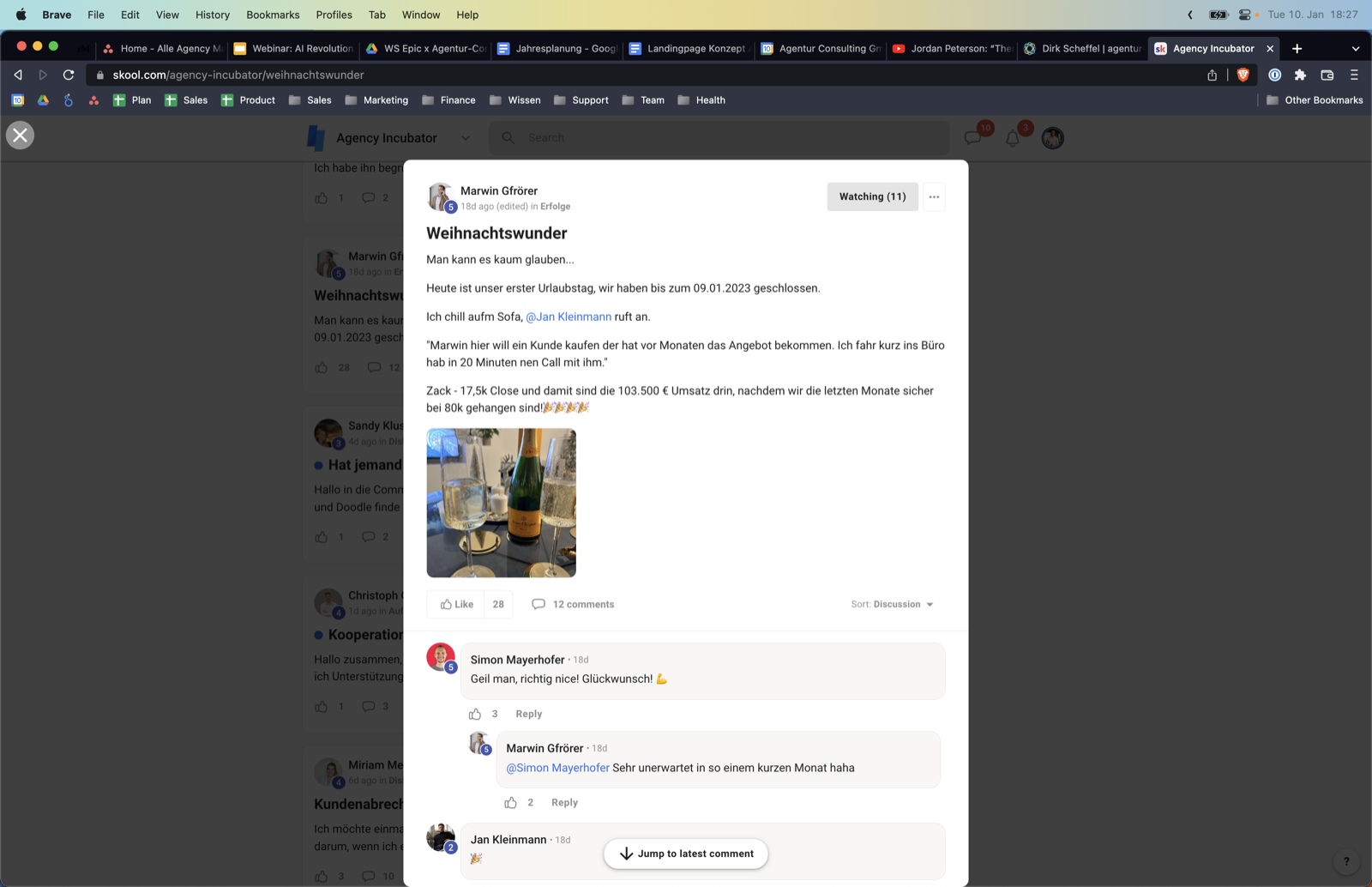Open the extensions puzzle icon

(1300, 75)
